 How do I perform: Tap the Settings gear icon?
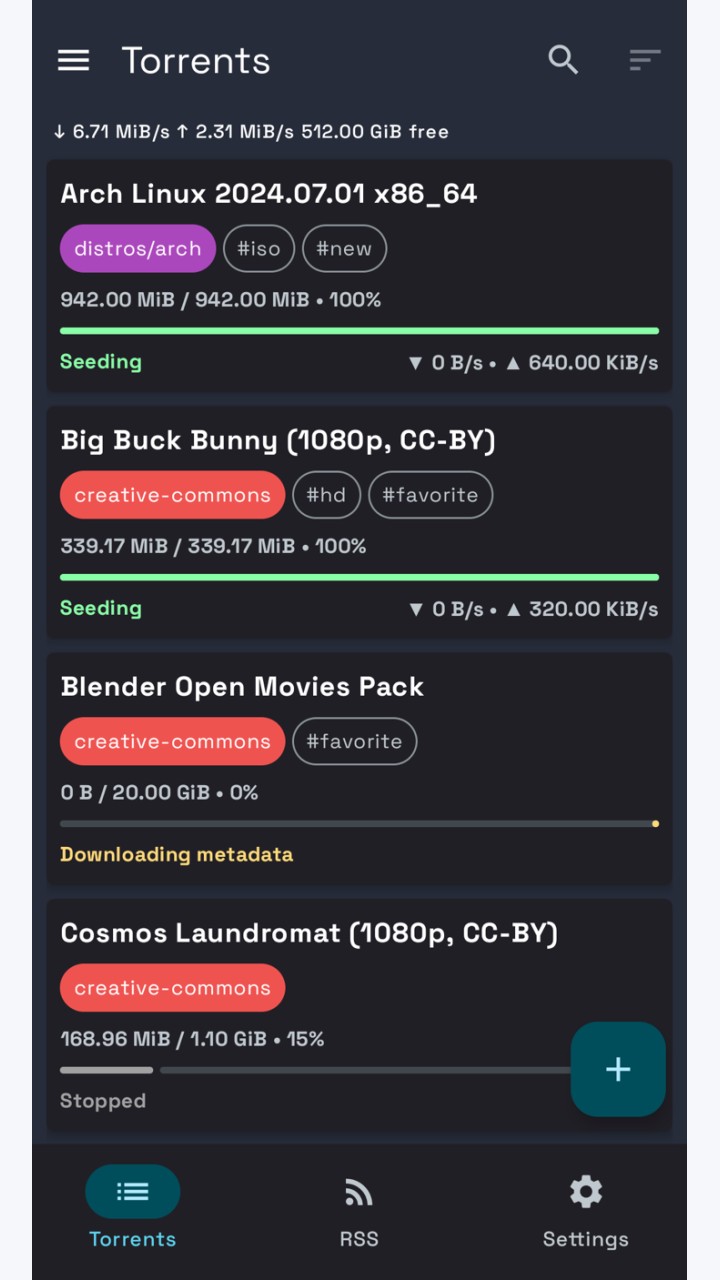click(586, 1192)
